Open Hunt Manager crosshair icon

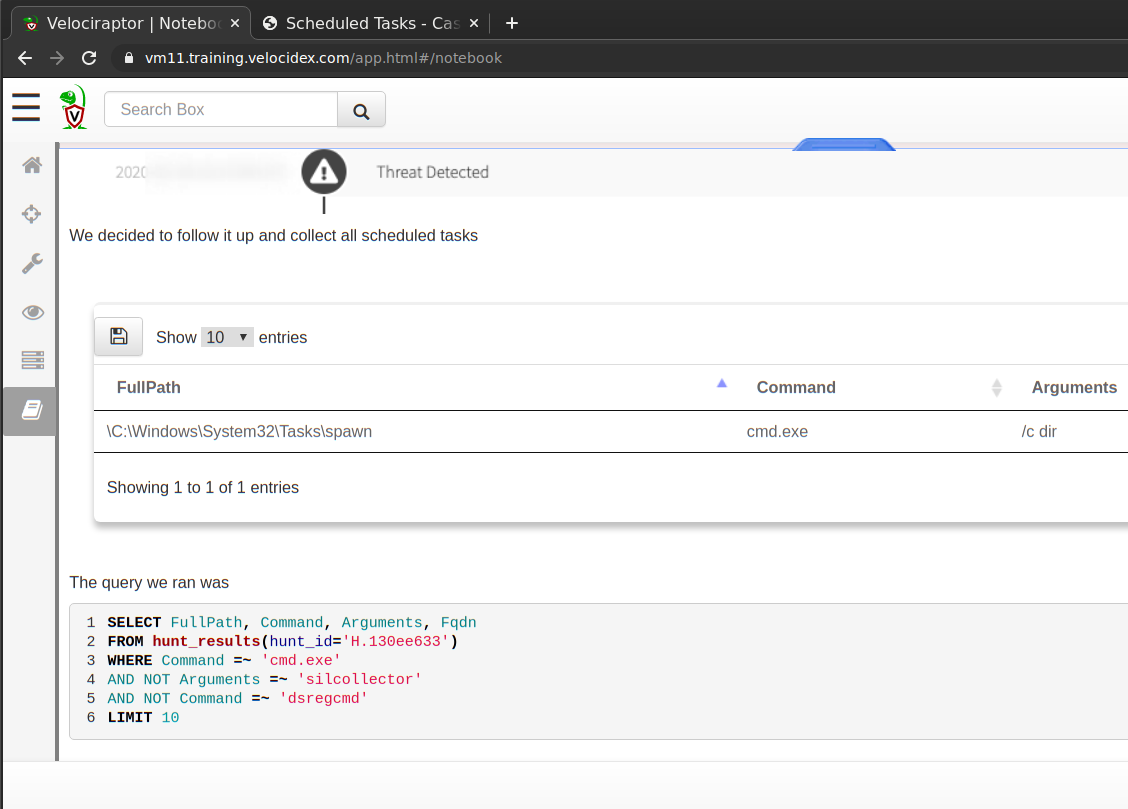[x=32, y=213]
